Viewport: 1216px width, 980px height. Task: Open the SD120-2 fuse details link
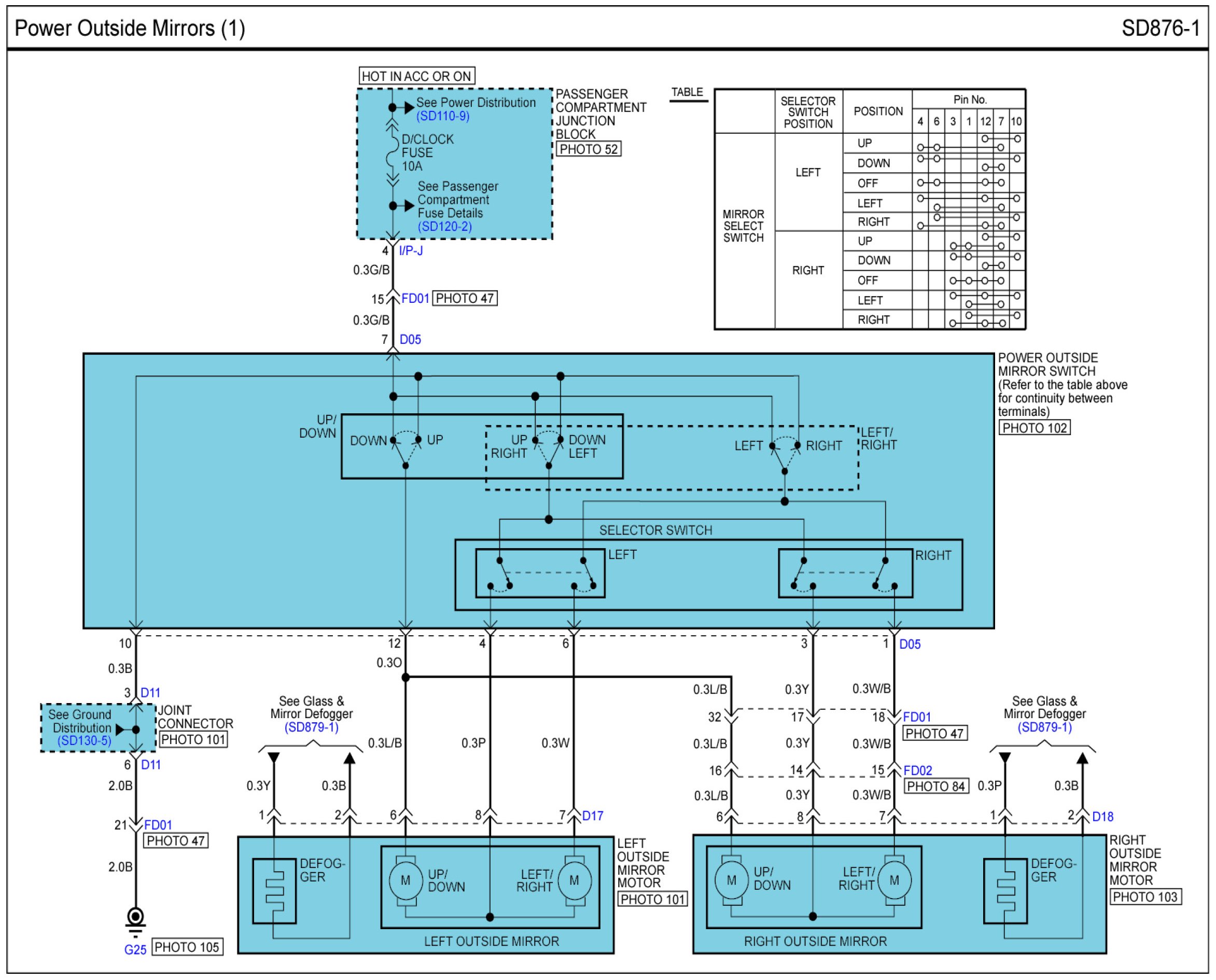[444, 227]
